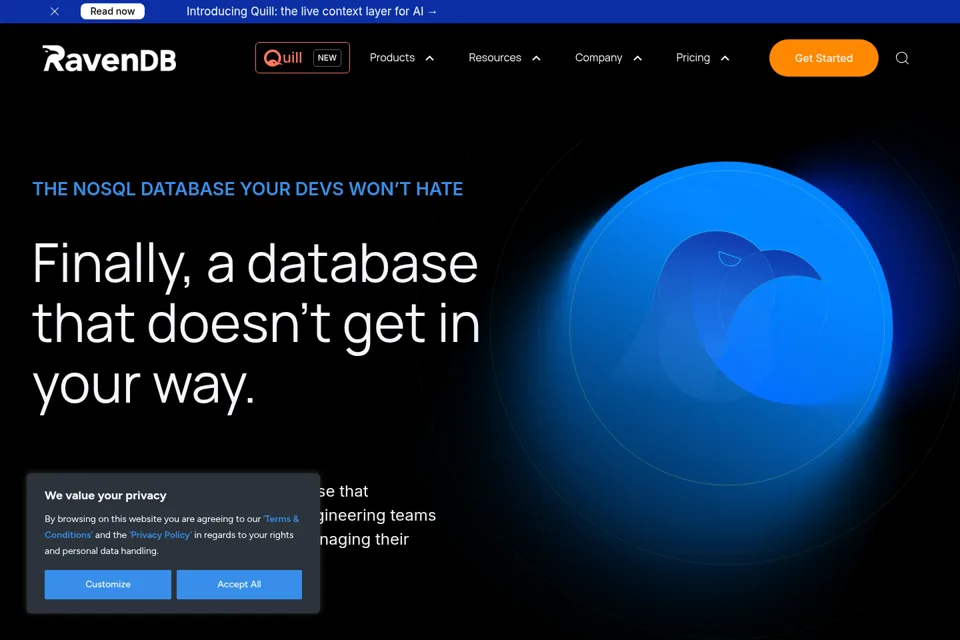Click the orange Get Started button
This screenshot has width=960, height=640.
coord(823,58)
